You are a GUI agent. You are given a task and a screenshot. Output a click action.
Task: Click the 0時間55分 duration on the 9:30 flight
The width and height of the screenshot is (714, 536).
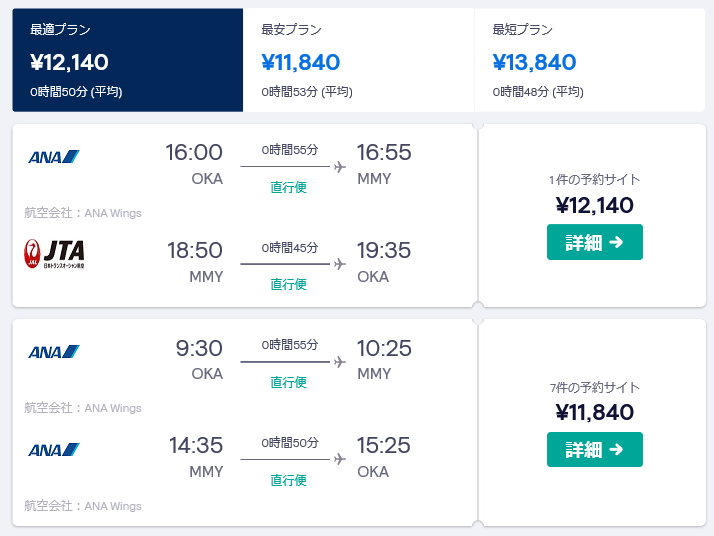tap(290, 345)
